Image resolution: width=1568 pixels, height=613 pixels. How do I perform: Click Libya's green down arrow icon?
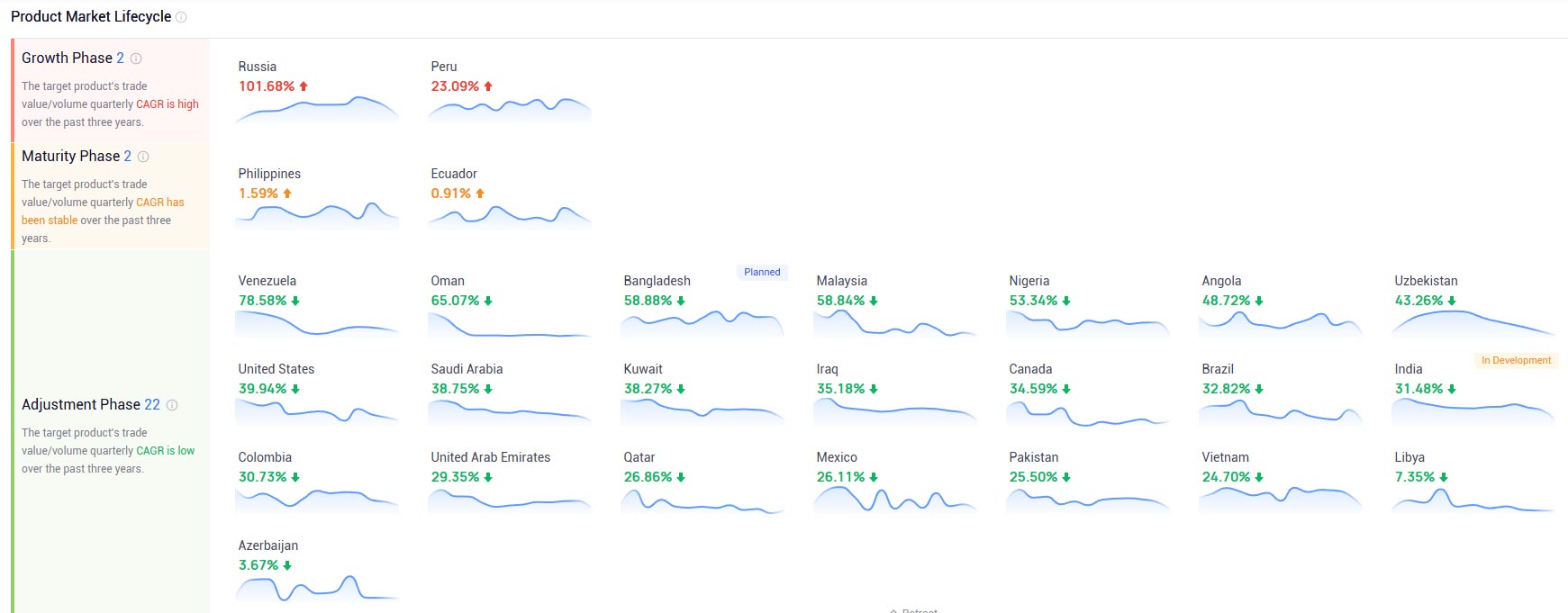[1444, 477]
